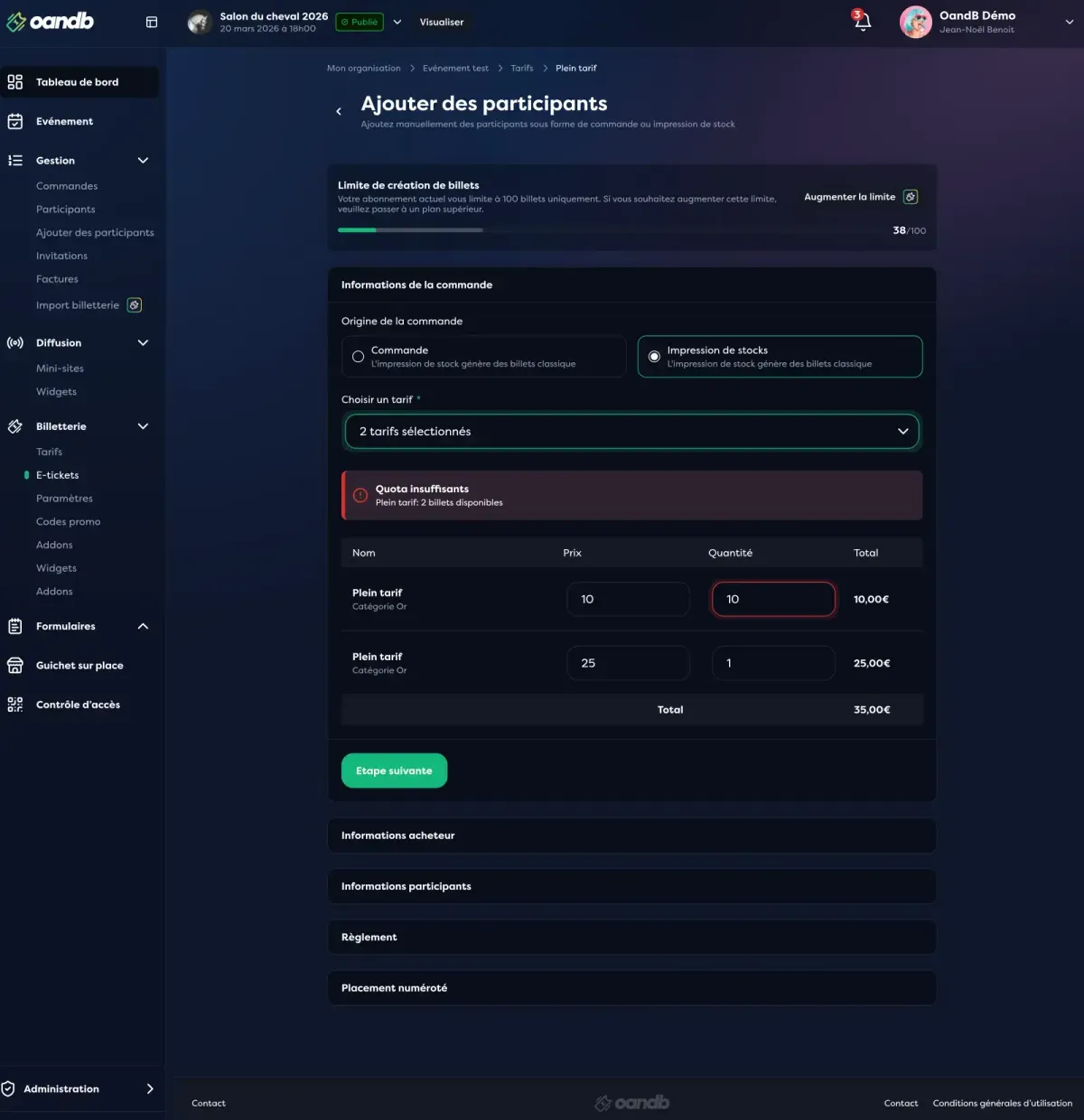The image size is (1084, 1120).
Task: Open Contrôle d'accès QR code icon
Action: pos(15,705)
